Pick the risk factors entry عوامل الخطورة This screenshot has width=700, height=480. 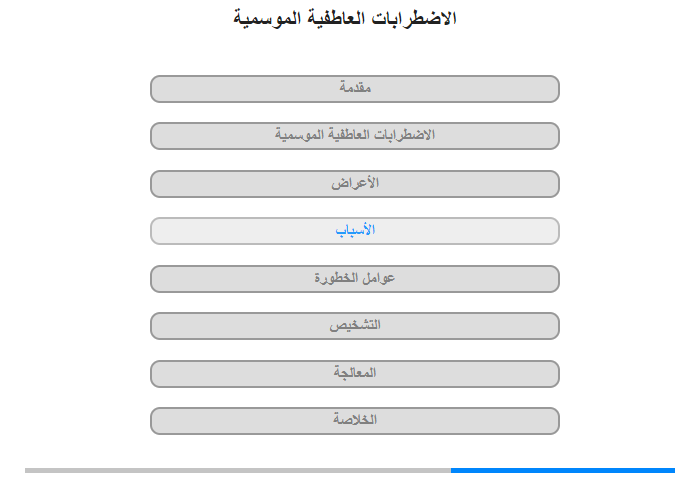pos(355,279)
